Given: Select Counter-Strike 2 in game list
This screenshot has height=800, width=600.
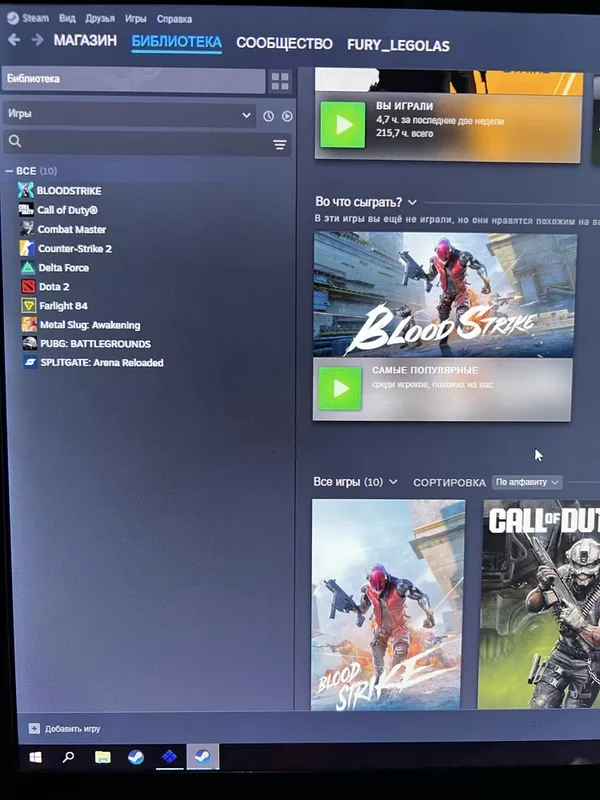Looking at the screenshot, I should pos(74,248).
